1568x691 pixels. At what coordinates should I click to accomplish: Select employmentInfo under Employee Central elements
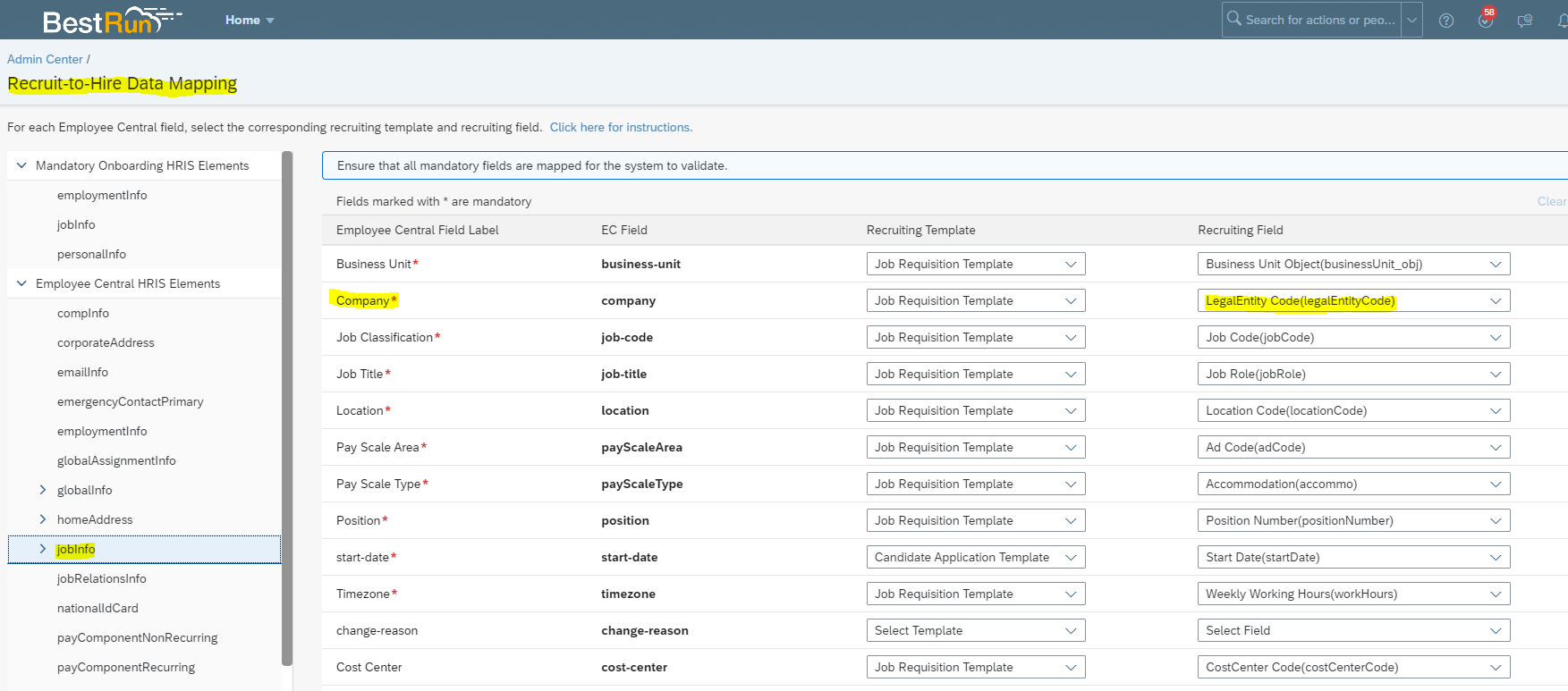click(102, 431)
